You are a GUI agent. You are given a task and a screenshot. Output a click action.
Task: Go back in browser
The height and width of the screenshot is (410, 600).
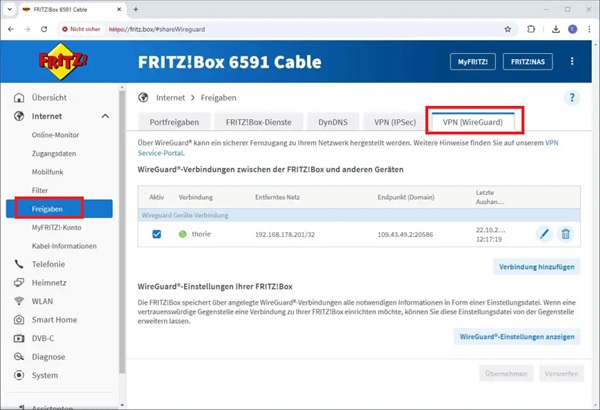click(x=11, y=29)
